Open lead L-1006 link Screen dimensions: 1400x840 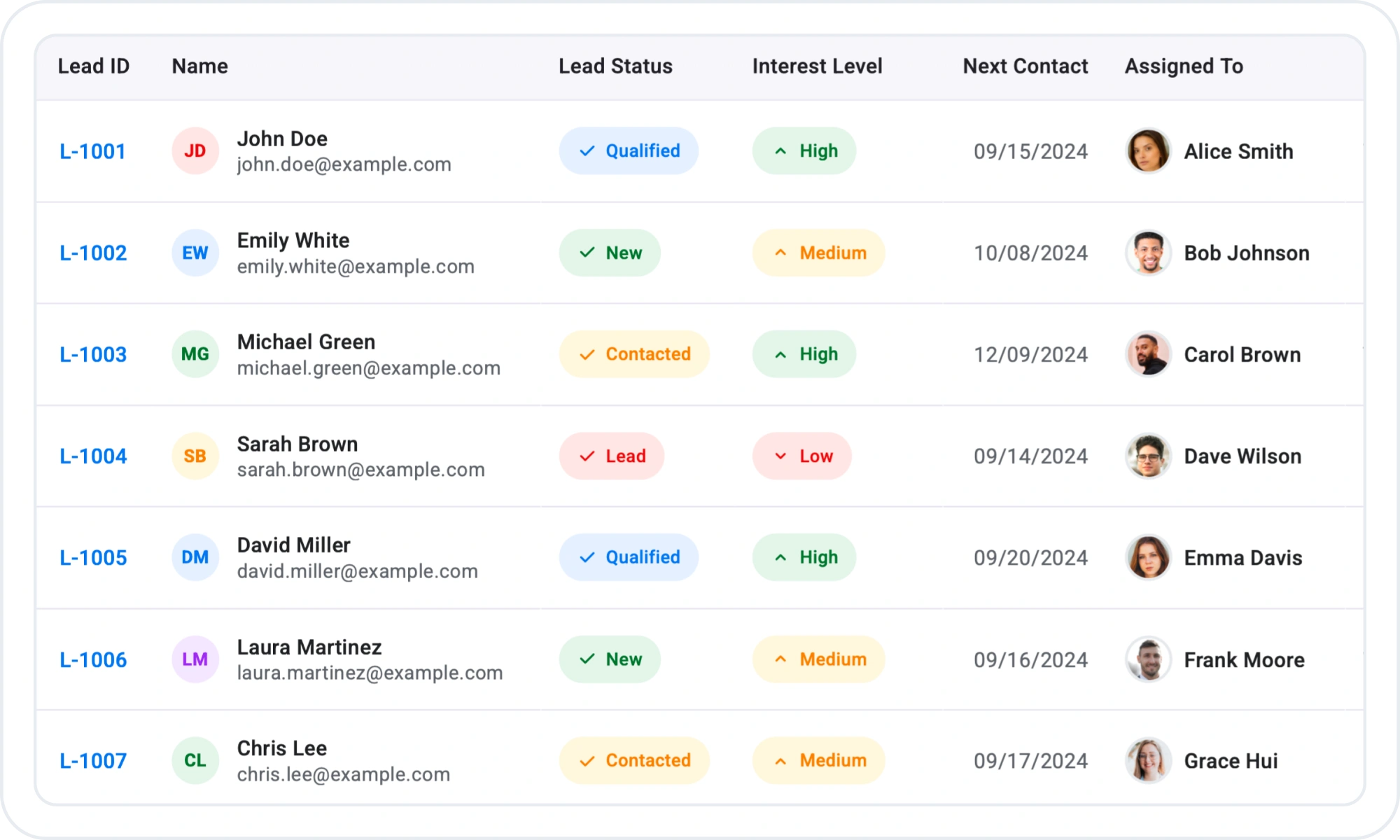pyautogui.click(x=93, y=659)
